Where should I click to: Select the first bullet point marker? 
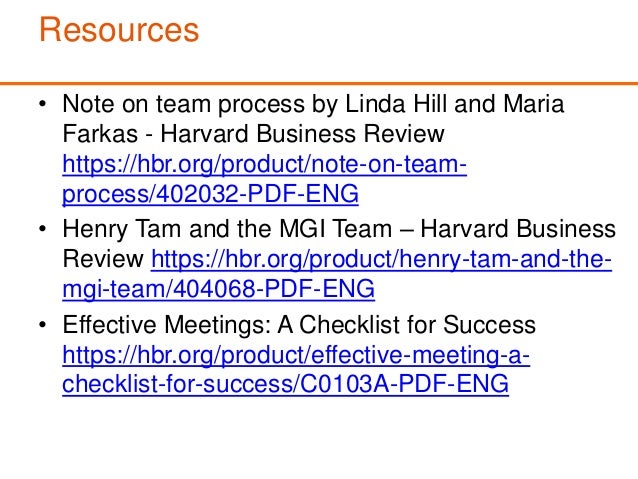[x=44, y=107]
